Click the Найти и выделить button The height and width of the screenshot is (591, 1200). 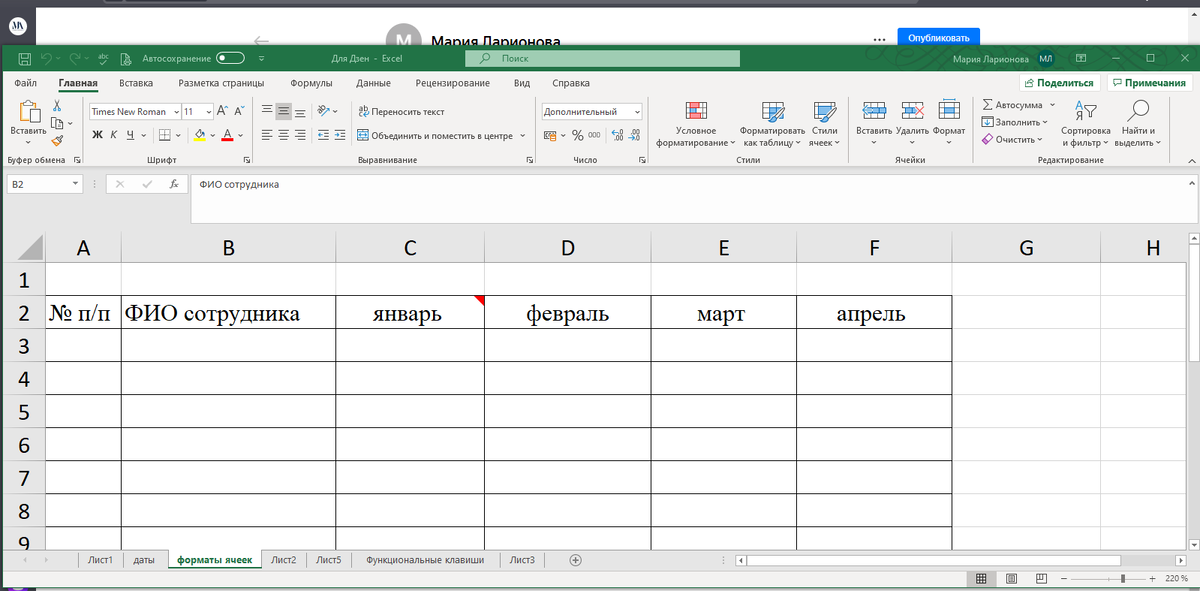(1138, 124)
